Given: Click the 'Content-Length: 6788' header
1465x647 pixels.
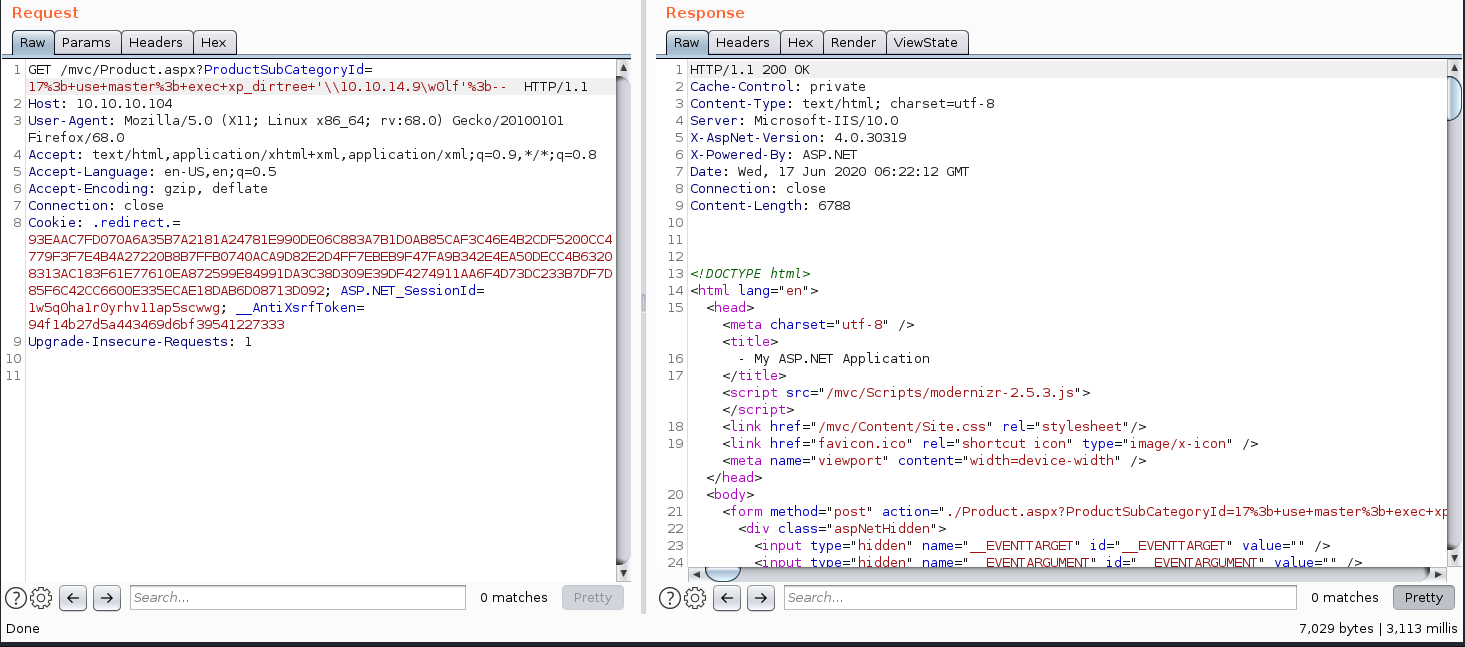Looking at the screenshot, I should click(x=770, y=206).
